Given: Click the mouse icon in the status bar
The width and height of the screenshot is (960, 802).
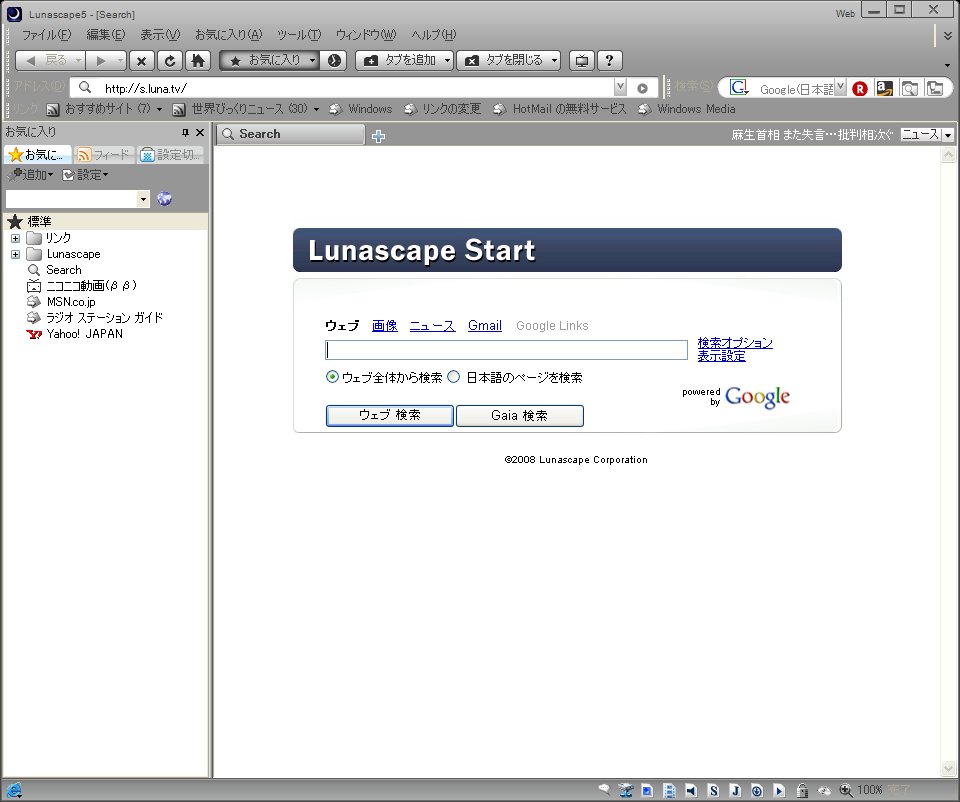Looking at the screenshot, I should pos(824,790).
